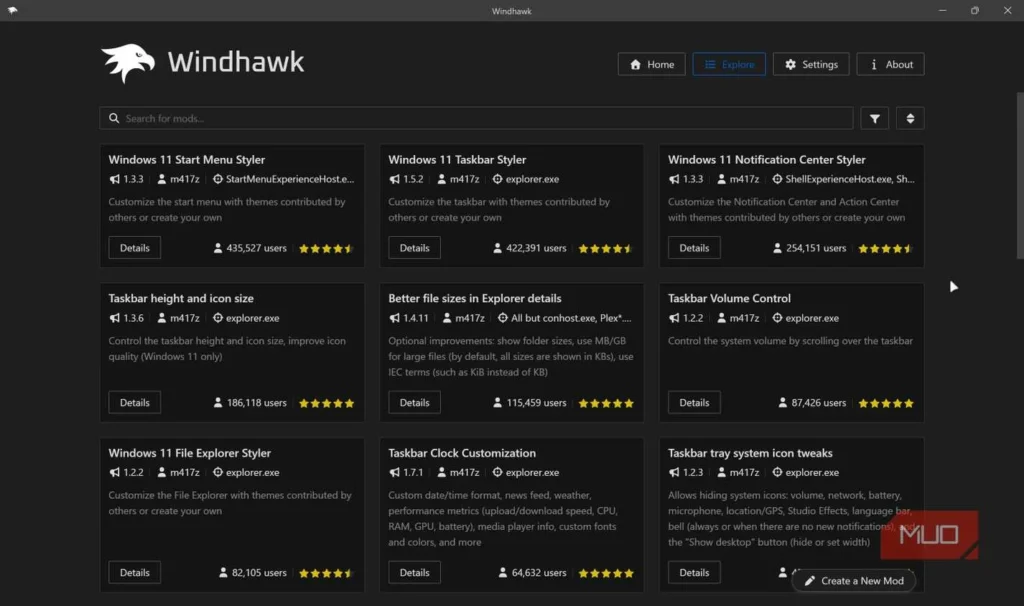Image resolution: width=1024 pixels, height=606 pixels.
Task: Click the target process icon of Taskbar Volume Control
Action: 777,318
